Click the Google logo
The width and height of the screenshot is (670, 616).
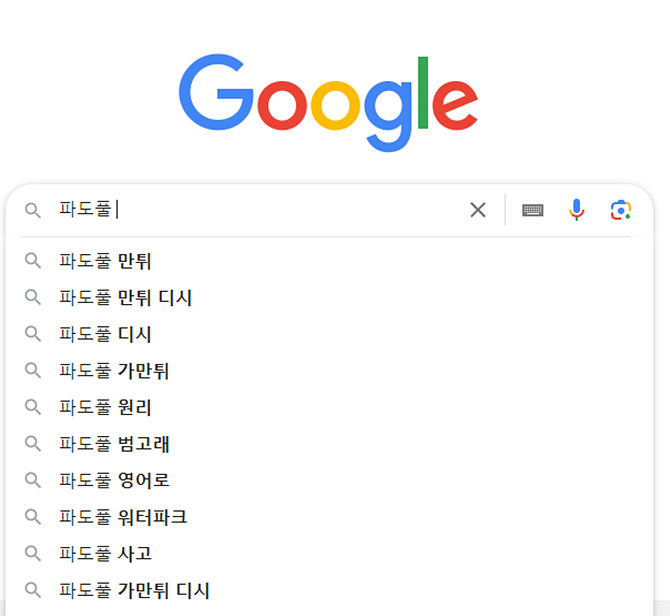(328, 103)
